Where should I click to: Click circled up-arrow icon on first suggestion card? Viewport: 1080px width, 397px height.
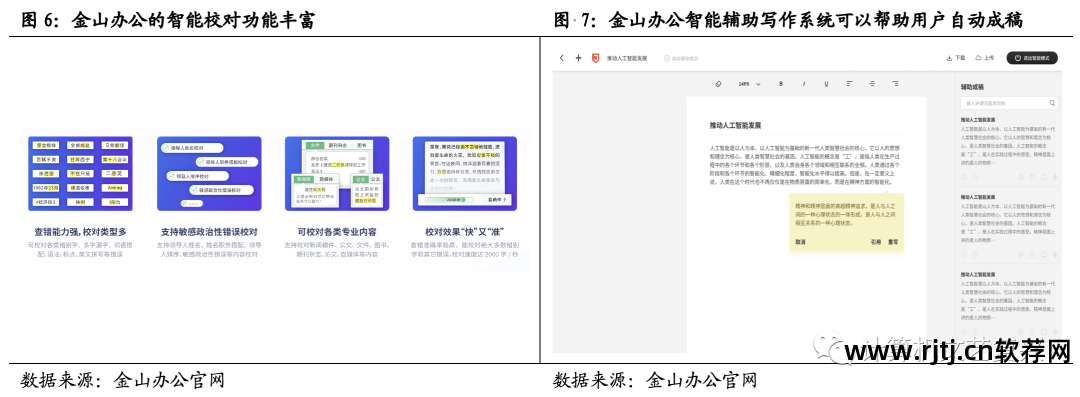975,177
